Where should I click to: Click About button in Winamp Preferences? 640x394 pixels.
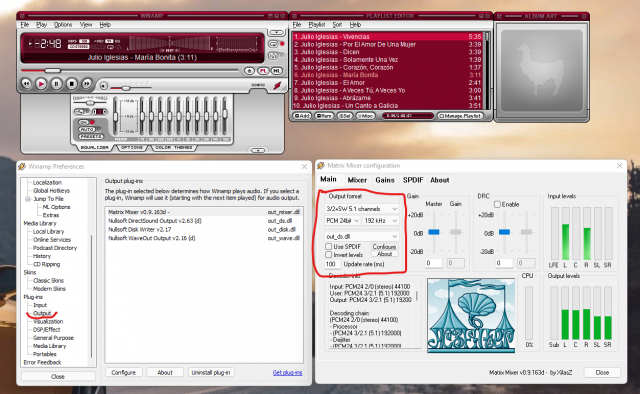(x=165, y=372)
